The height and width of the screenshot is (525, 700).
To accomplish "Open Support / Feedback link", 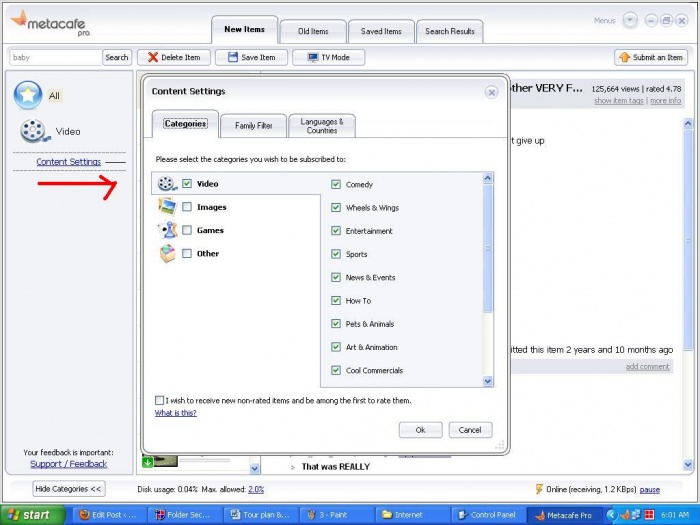I will pos(68,464).
